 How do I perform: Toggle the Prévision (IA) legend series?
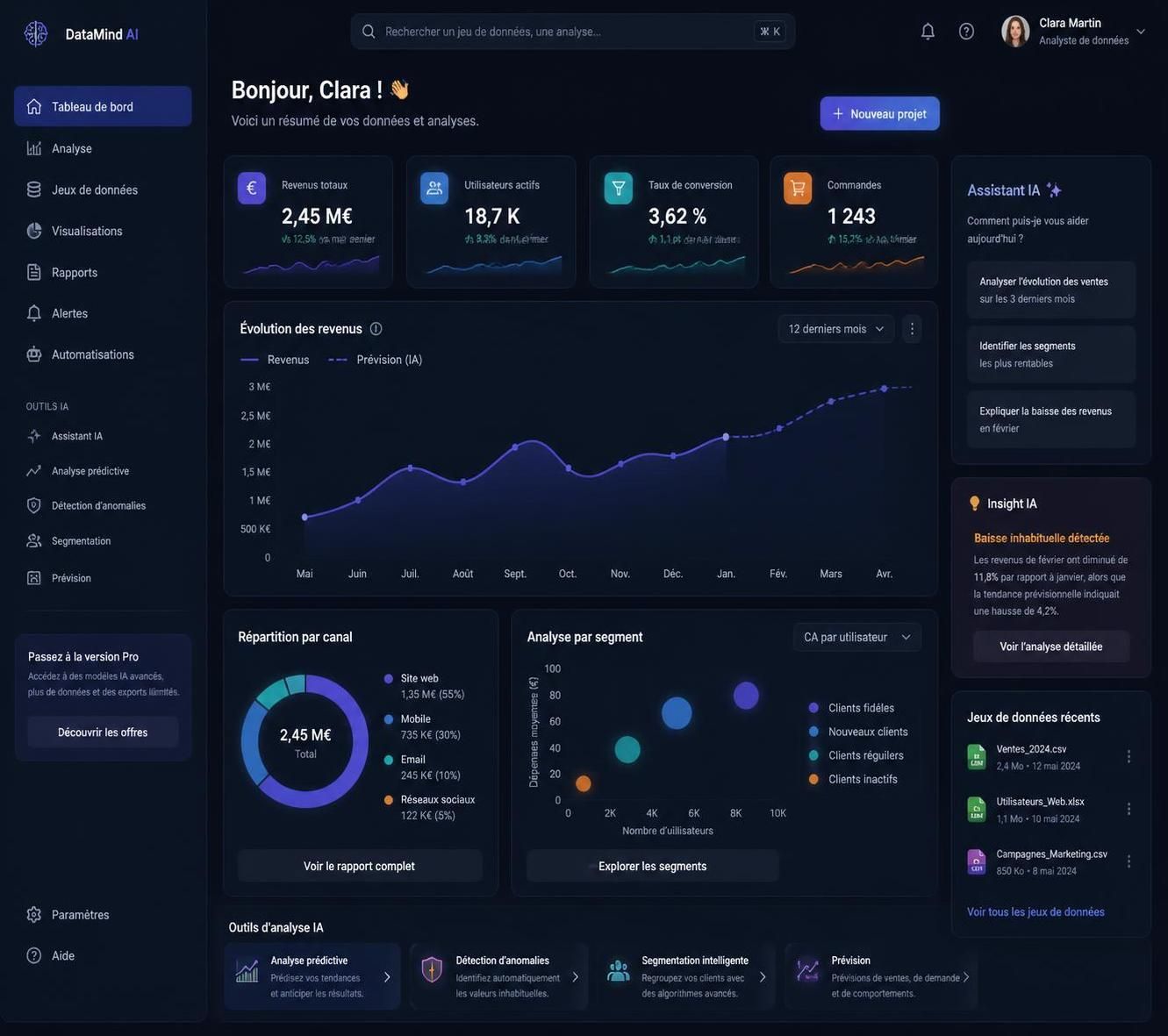(376, 360)
